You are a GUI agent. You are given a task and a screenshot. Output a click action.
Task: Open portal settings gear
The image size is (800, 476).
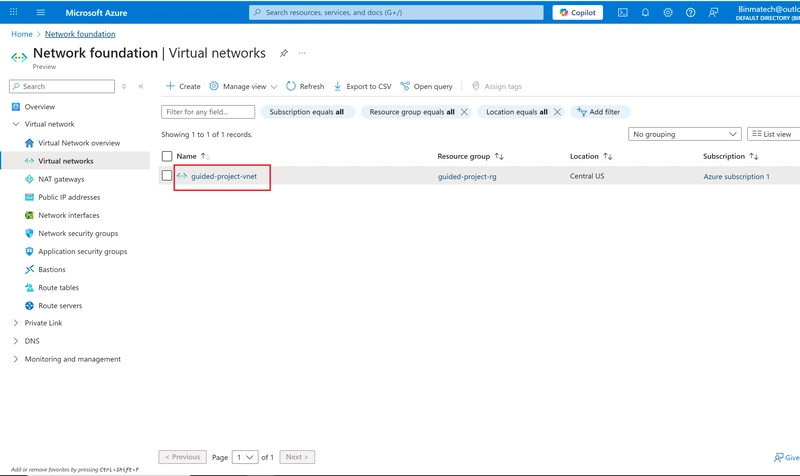pyautogui.click(x=668, y=13)
